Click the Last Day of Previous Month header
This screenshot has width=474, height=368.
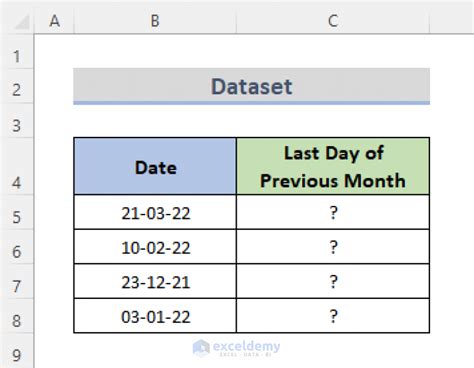click(333, 166)
